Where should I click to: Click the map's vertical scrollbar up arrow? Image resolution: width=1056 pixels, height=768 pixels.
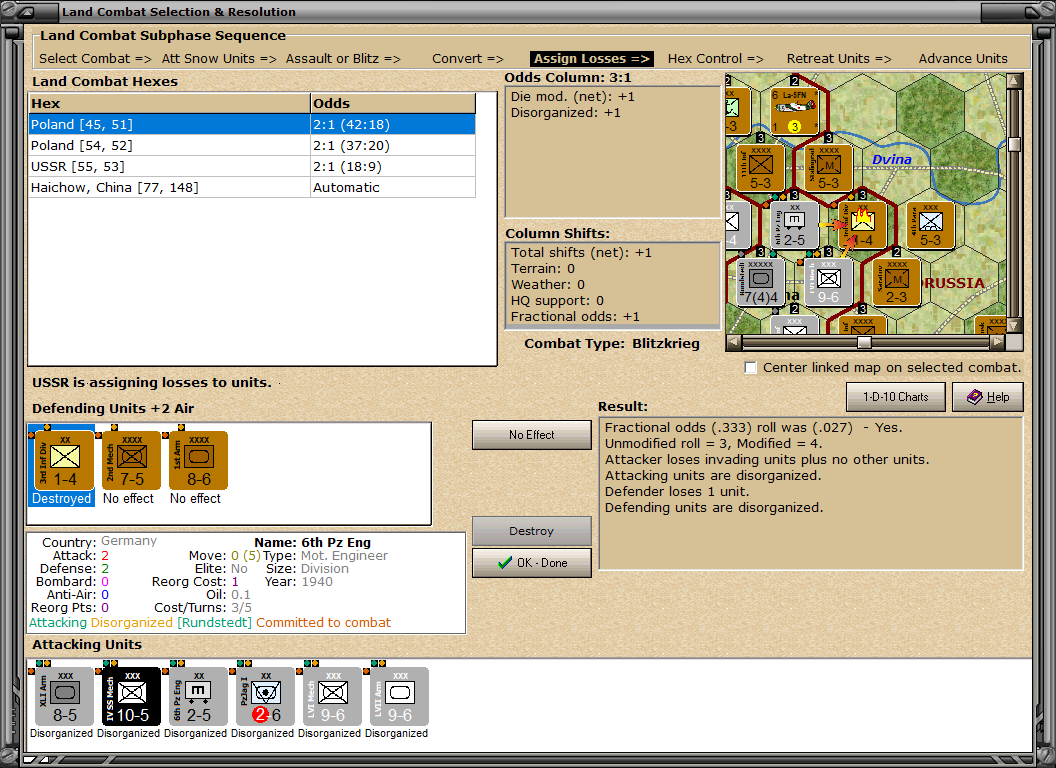[1014, 81]
